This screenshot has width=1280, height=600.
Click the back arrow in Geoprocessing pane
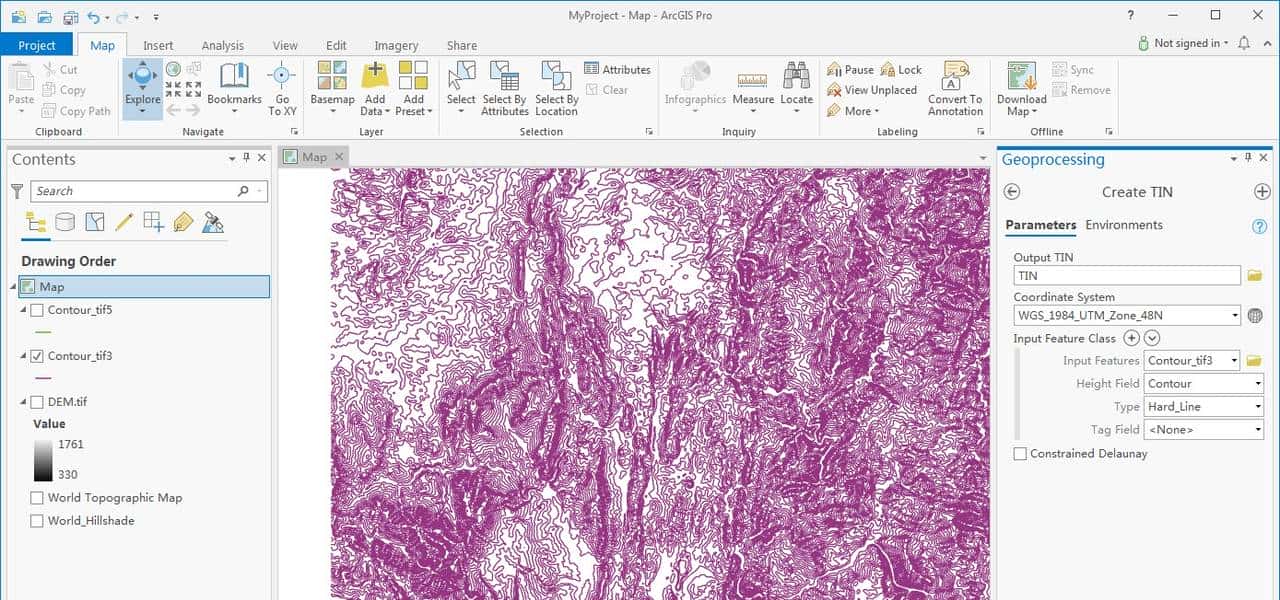tap(1011, 191)
